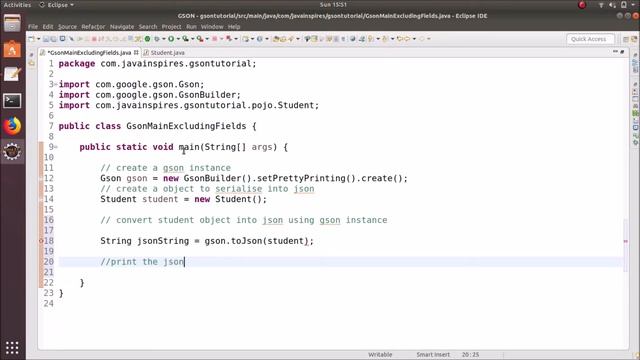Launch Firefox from the dock
This screenshot has height=360, width=640.
[12, 126]
